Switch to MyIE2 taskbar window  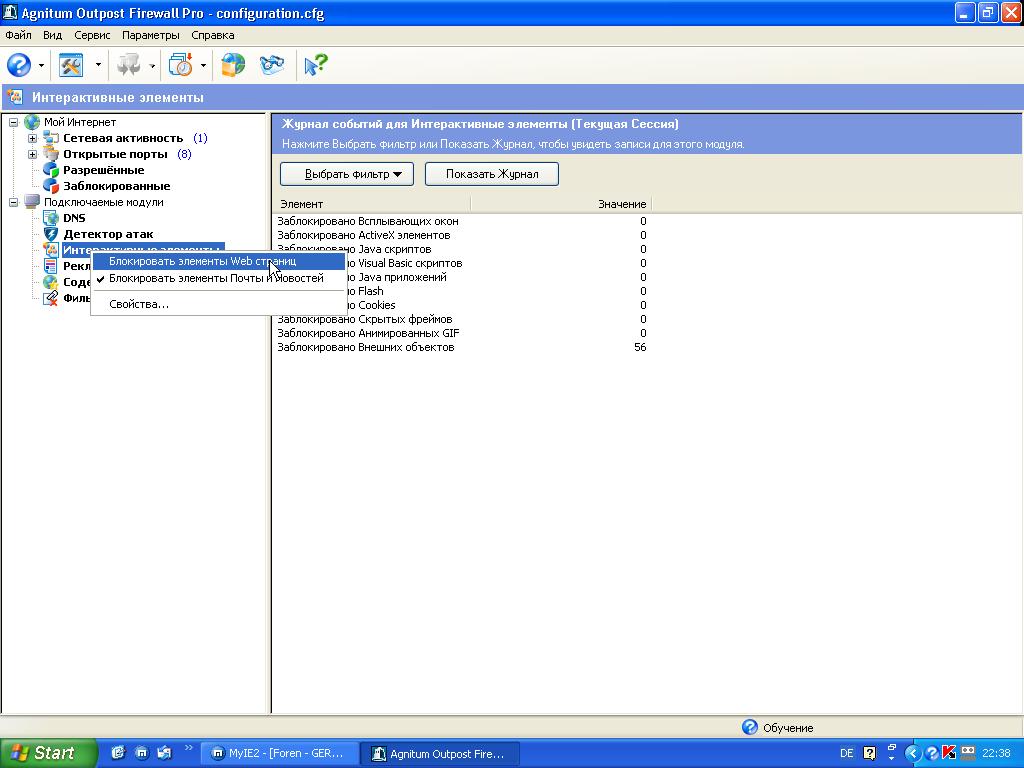tap(279, 754)
